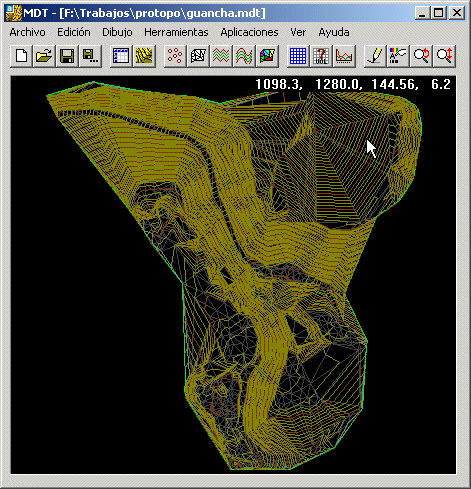Open the Archivo menu
The width and height of the screenshot is (471, 489).
(27, 32)
